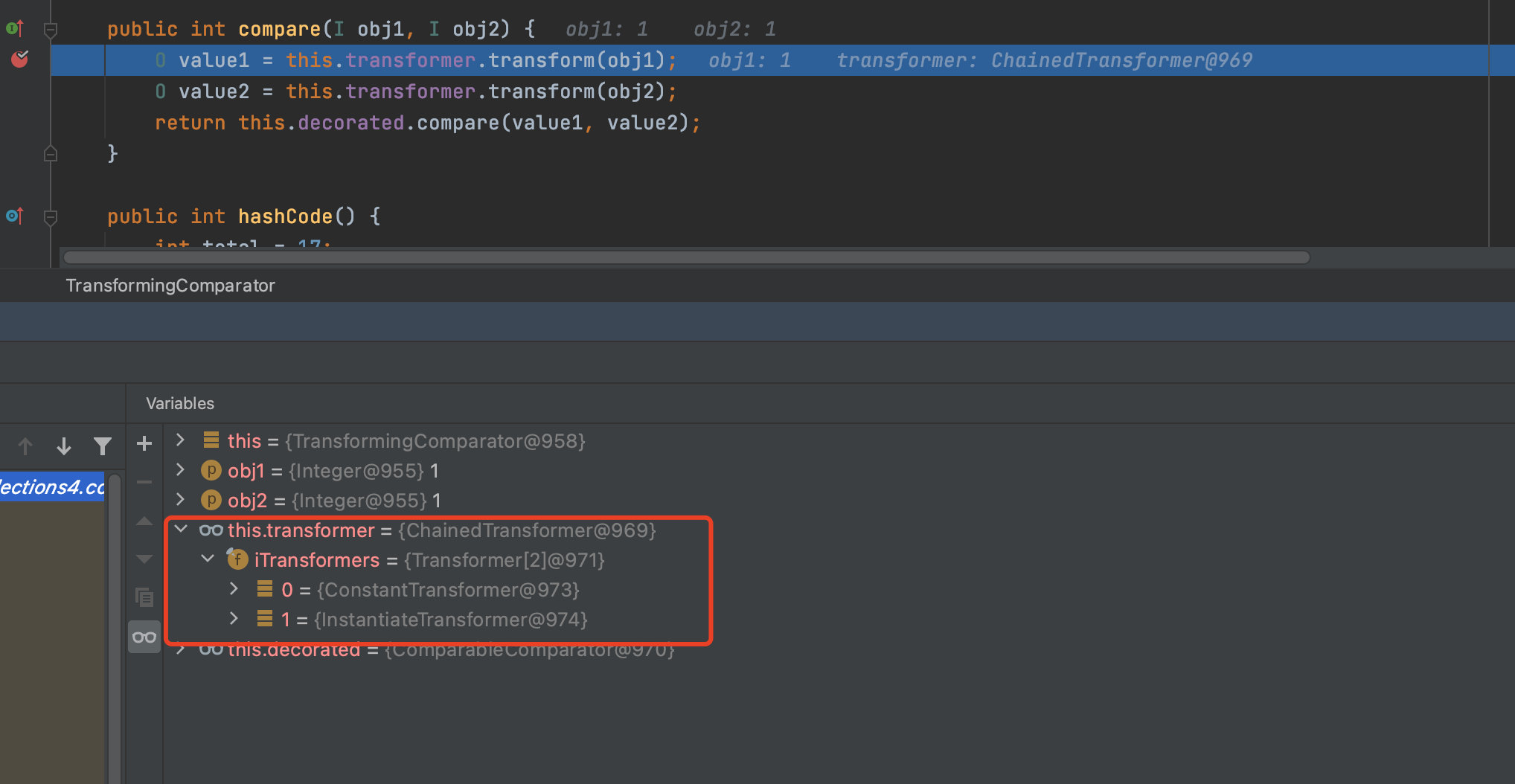The width and height of the screenshot is (1515, 784).
Task: Click the override gutter icon beside hashCode method
Action: (15, 216)
